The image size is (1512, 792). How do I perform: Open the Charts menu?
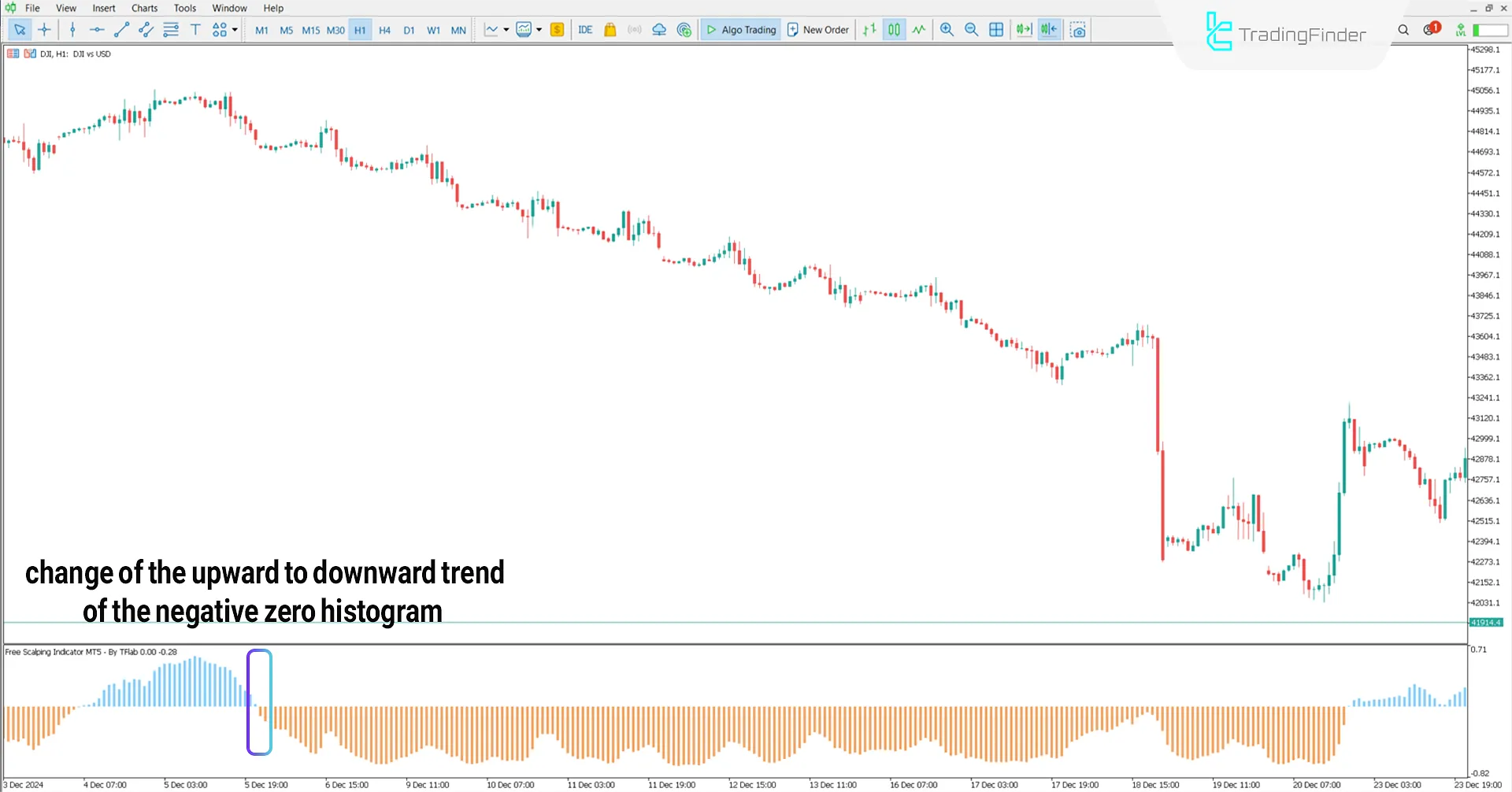[x=144, y=8]
